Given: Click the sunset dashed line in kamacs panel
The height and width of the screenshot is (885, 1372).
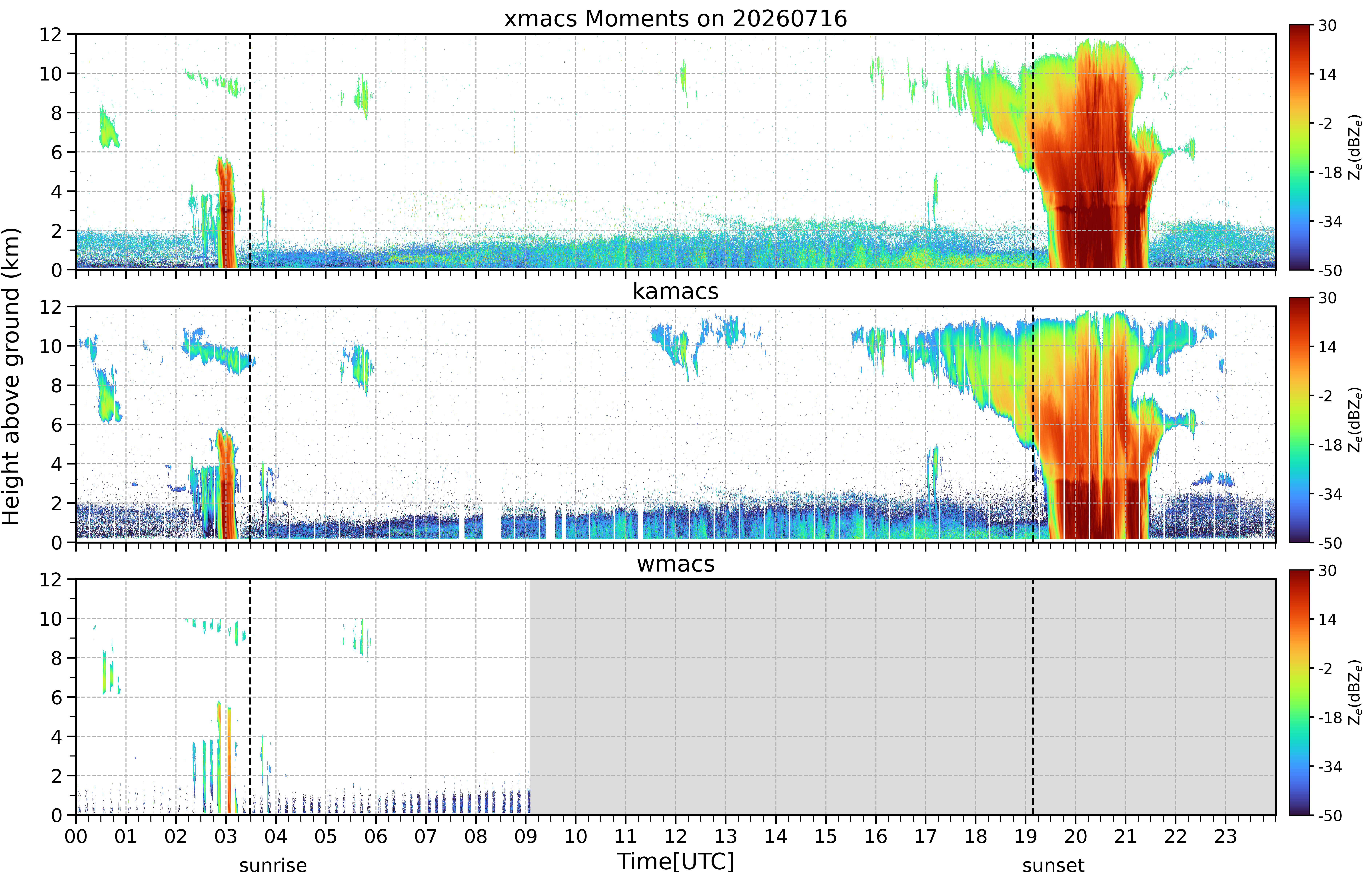Looking at the screenshot, I should 1033,424.
